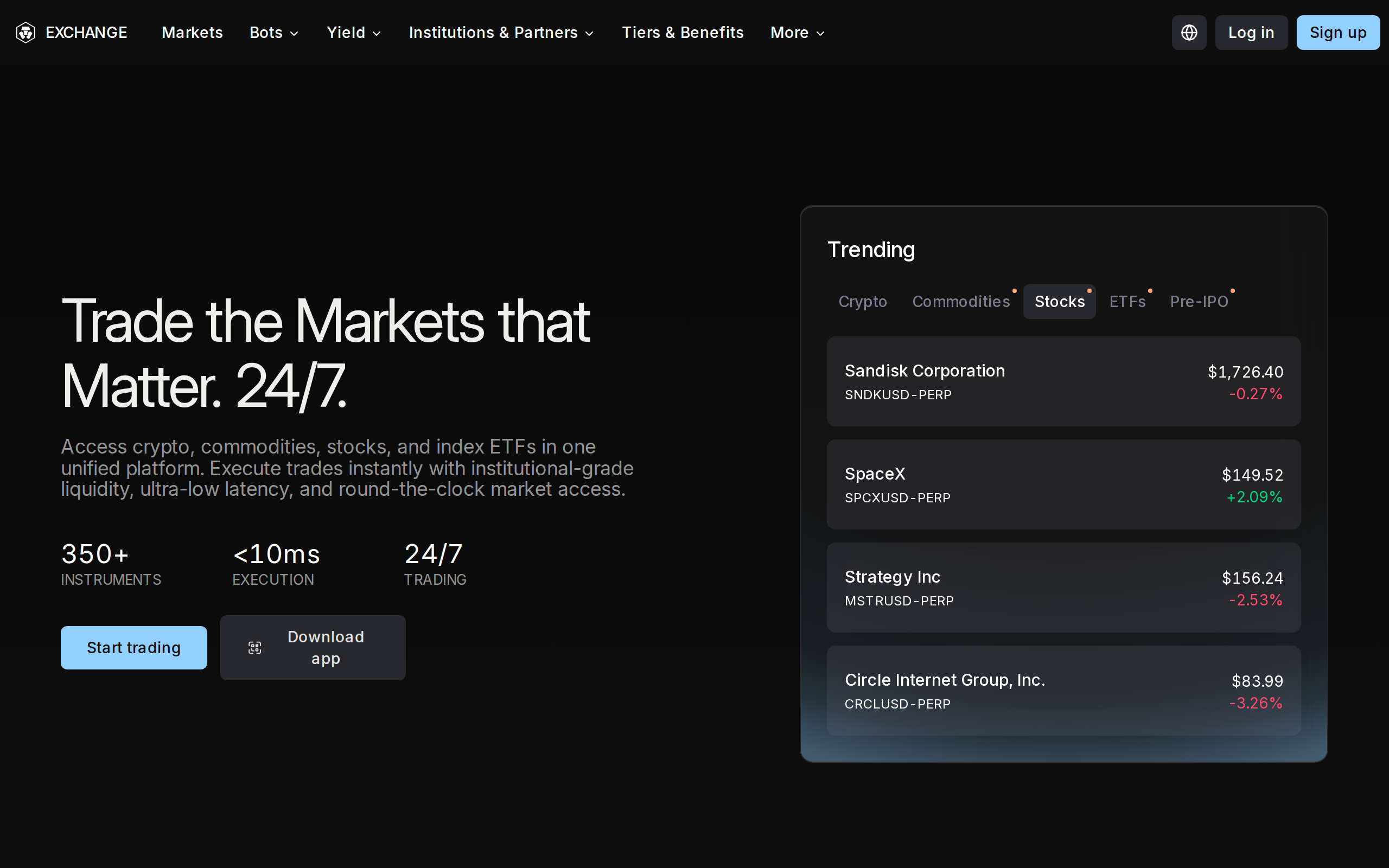Expand the Yield dropdown menu
Viewport: 1389px width, 868px height.
point(354,33)
